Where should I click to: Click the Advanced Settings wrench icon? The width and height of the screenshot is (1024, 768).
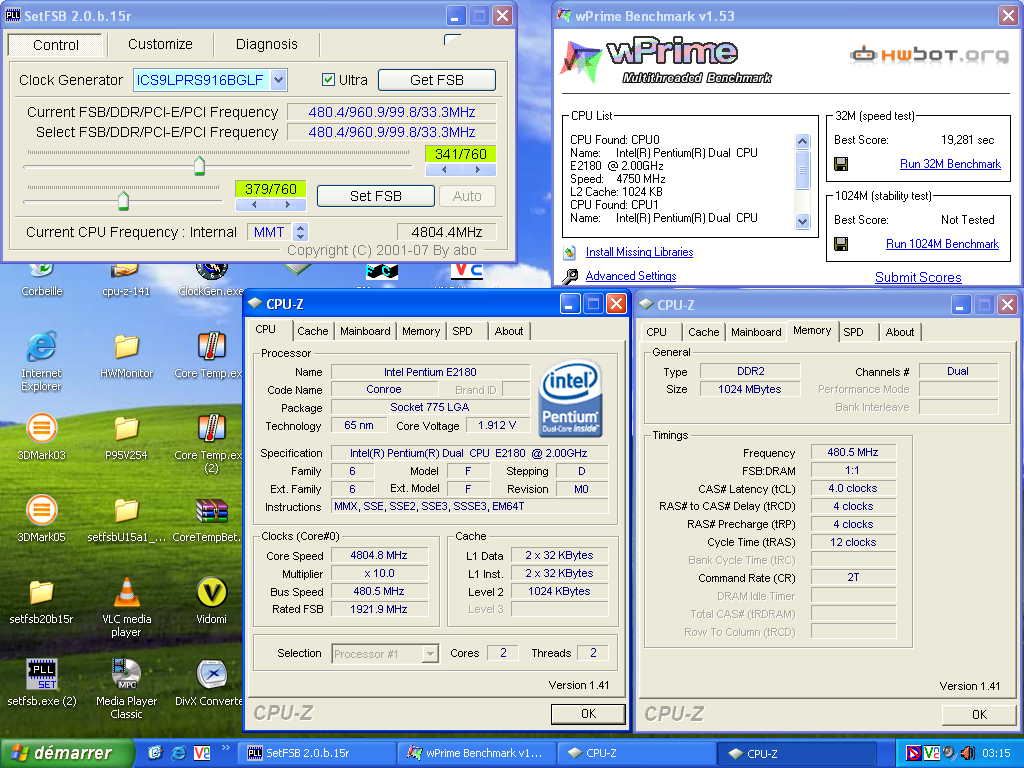click(569, 276)
